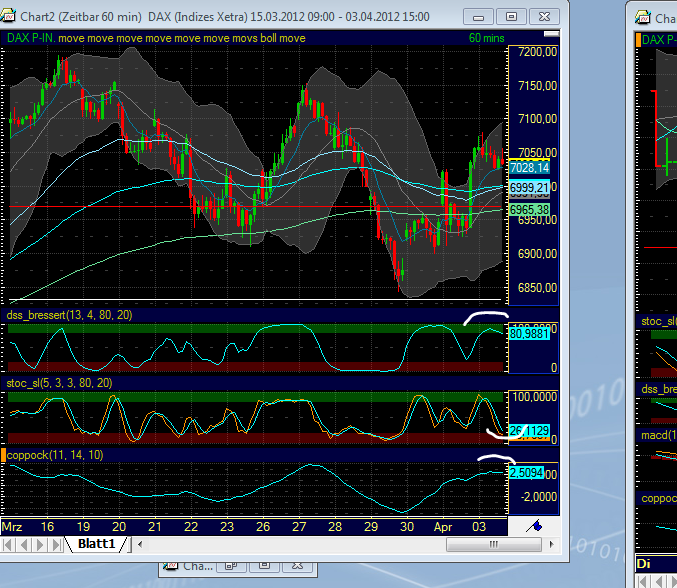Click the 80,9881 dss_bressert value
Viewport: 677px width, 588px height.
529,334
